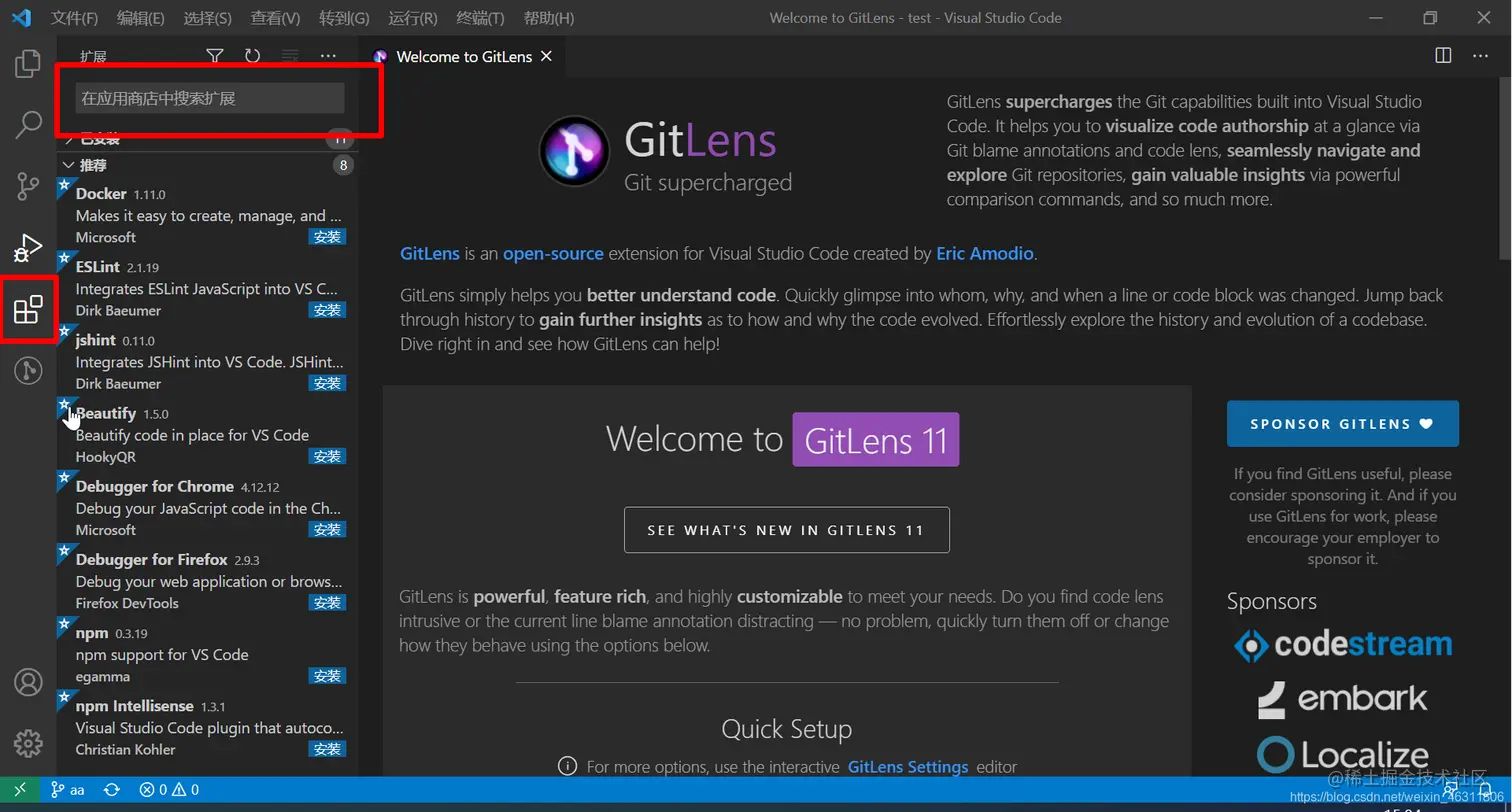Open the embark sponsor logo
The image size is (1512, 812).
[x=1343, y=699]
